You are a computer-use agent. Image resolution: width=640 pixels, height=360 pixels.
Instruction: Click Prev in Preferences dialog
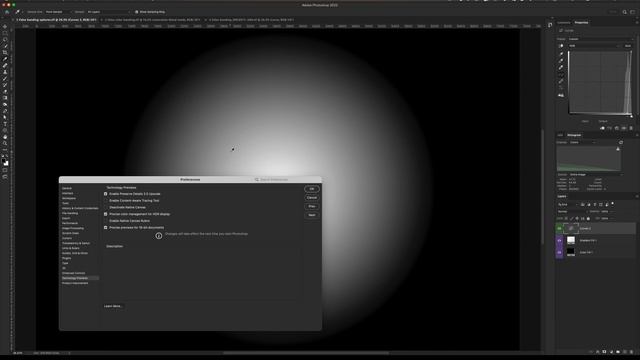(312, 207)
